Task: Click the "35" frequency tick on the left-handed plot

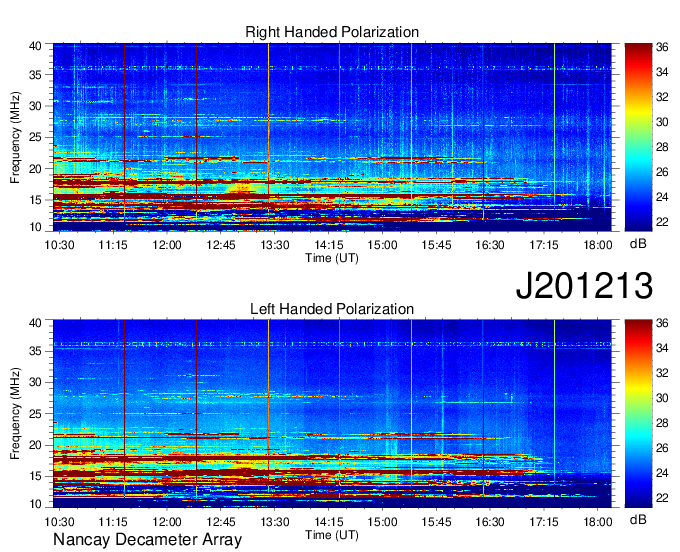Action: coord(35,352)
